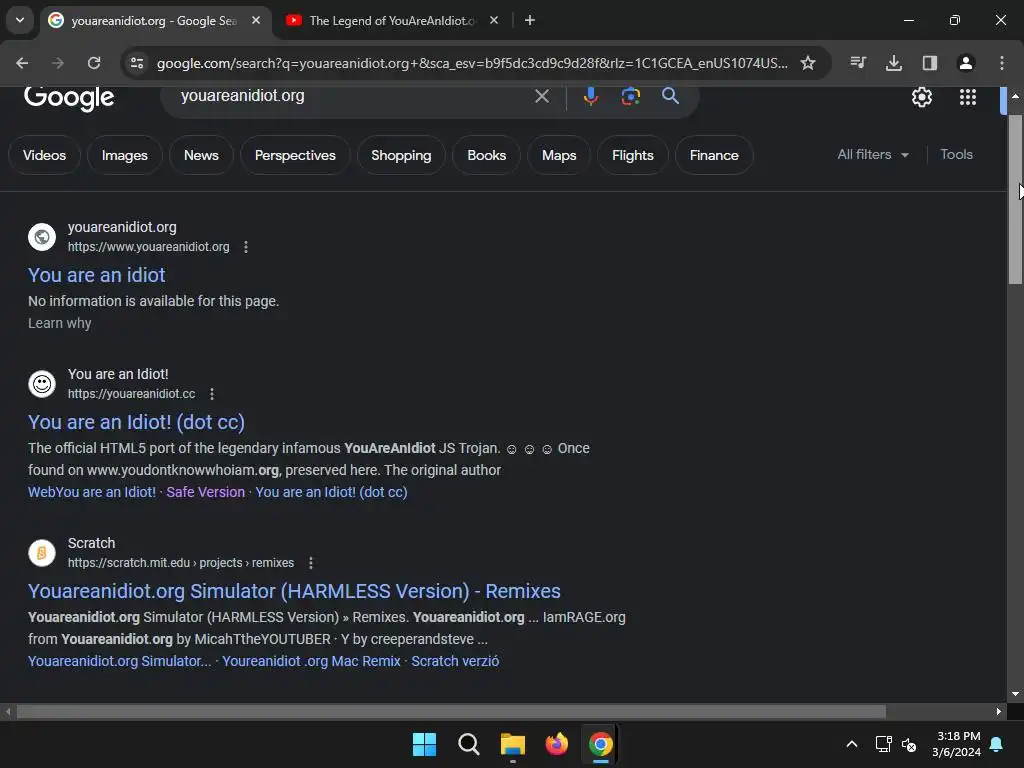
Task: Go back to the previous page
Action: [x=22, y=63]
